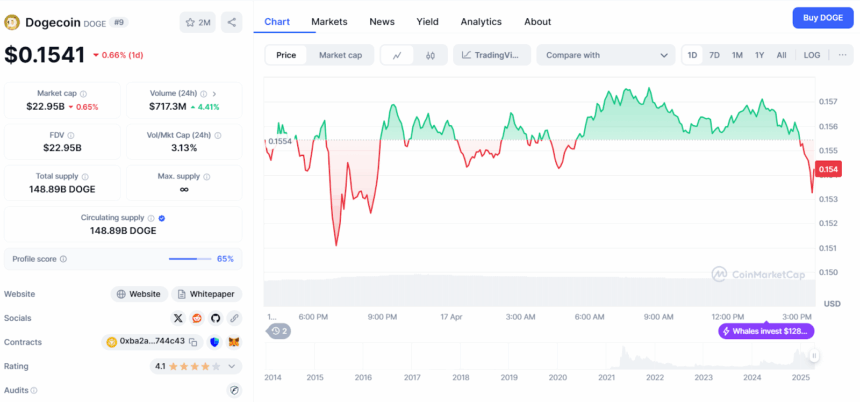Click the chain link icon in Socials
The height and width of the screenshot is (402, 860).
234,318
